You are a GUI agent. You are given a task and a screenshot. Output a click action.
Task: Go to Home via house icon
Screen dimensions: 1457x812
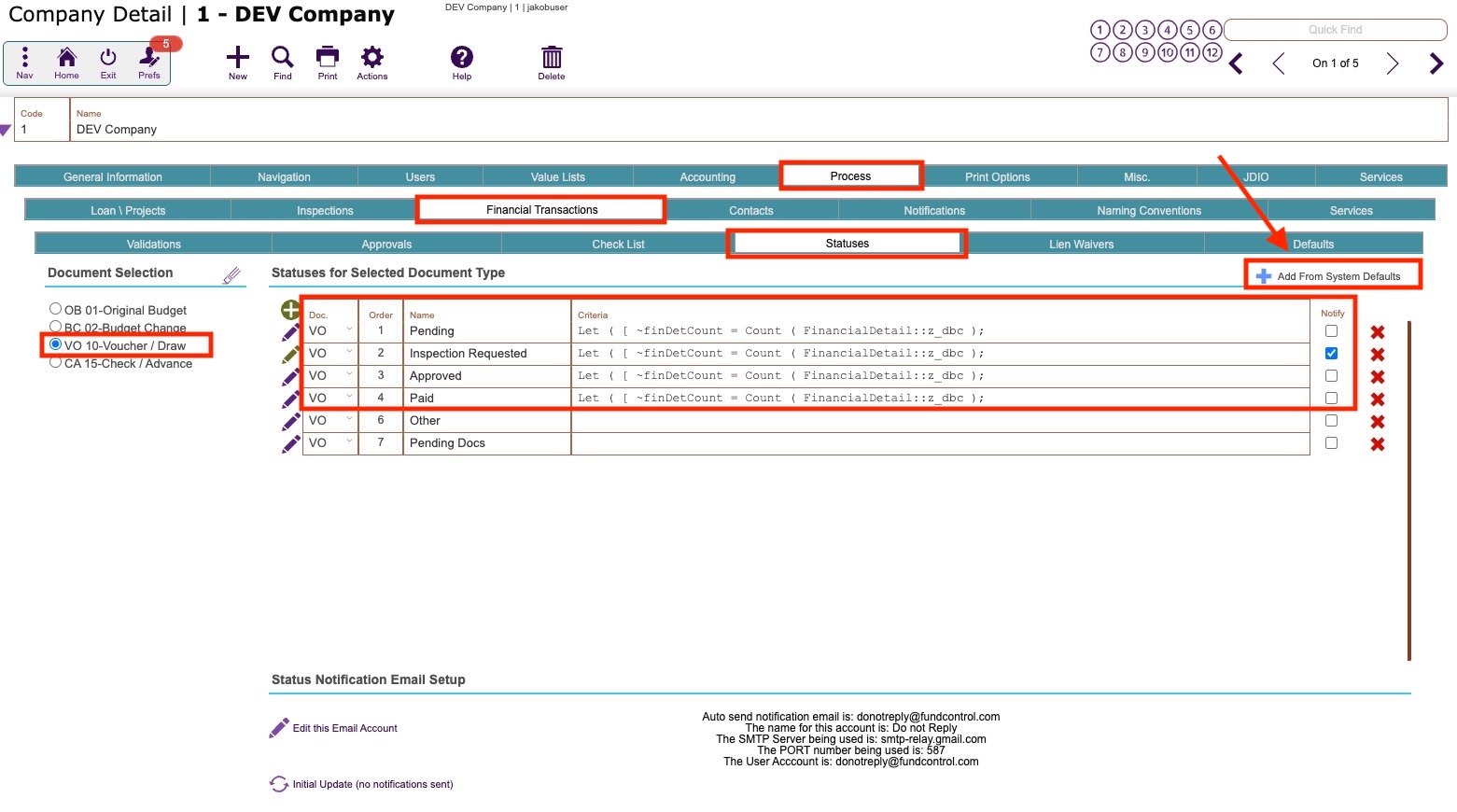66,63
